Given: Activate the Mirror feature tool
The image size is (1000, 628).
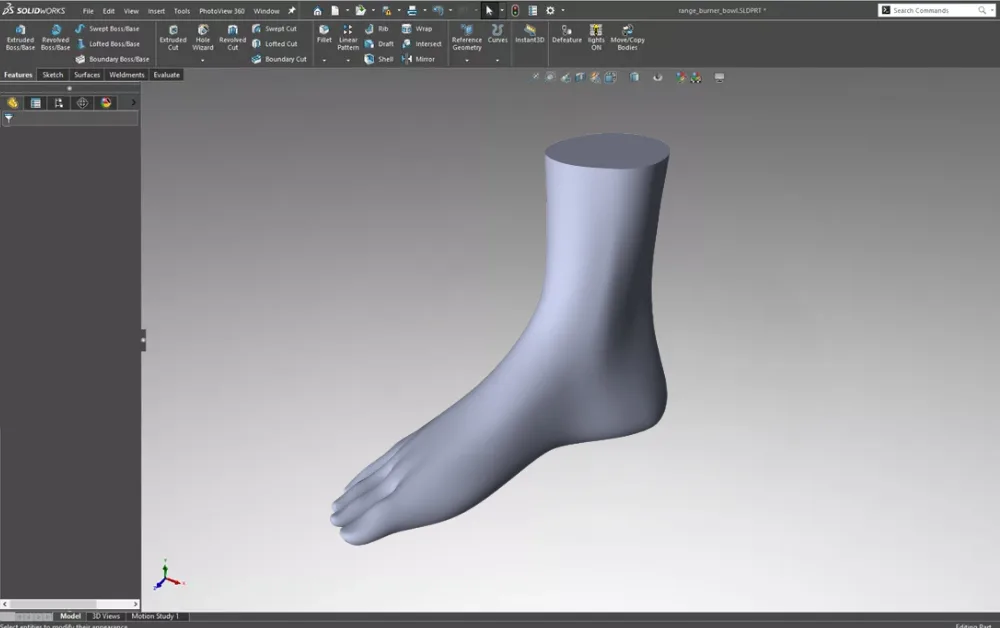Looking at the screenshot, I should coord(418,59).
